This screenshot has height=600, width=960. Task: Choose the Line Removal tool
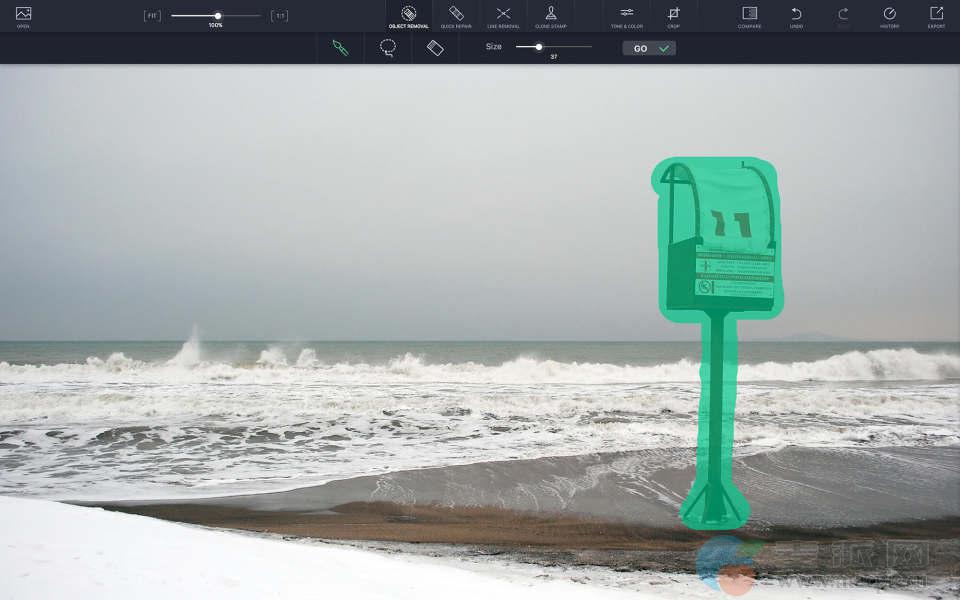coord(503,15)
